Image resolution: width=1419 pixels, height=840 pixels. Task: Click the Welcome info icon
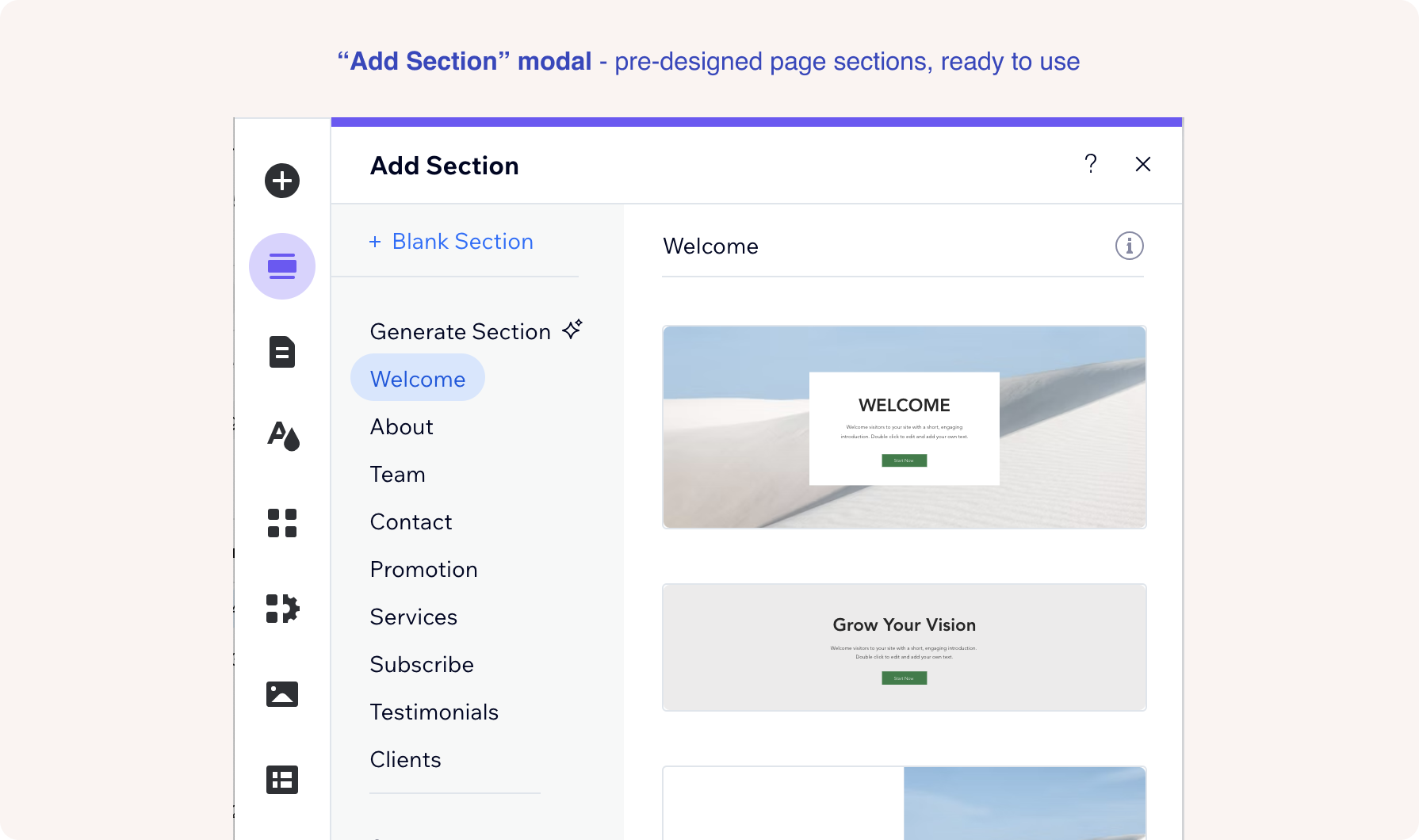[1129, 246]
